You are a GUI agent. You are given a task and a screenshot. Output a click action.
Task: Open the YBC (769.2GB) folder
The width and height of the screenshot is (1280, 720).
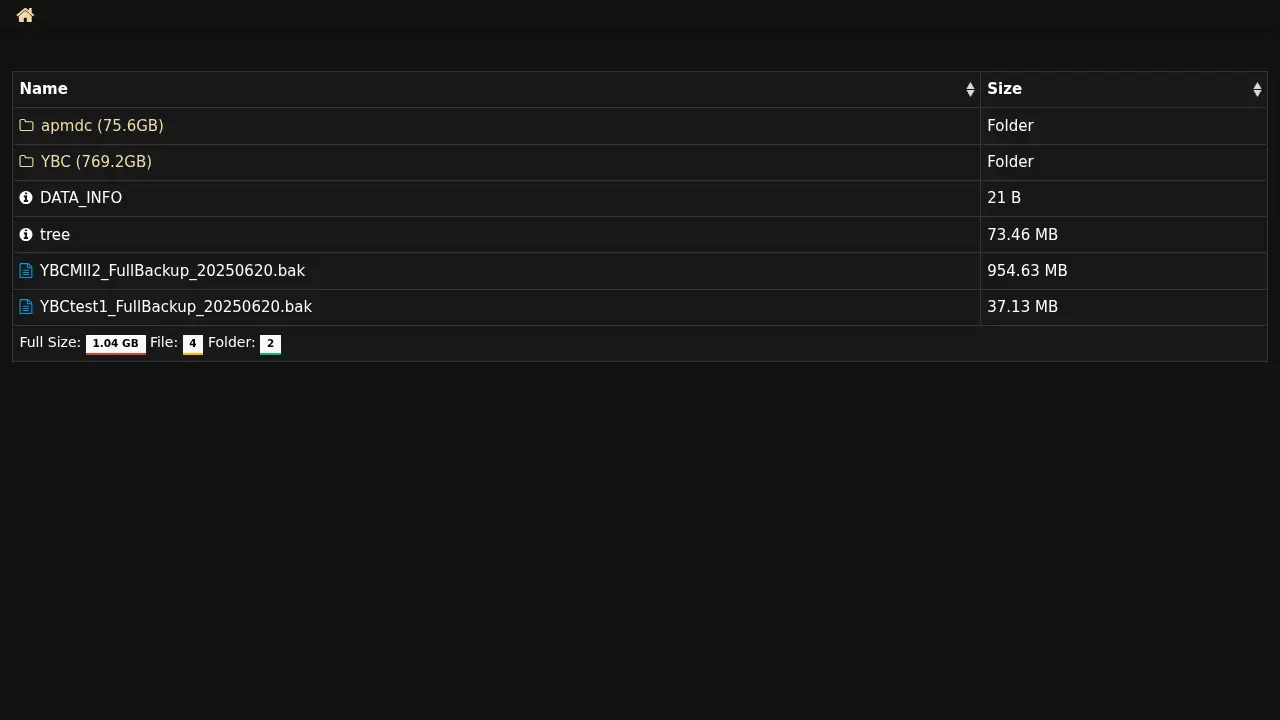(x=96, y=162)
